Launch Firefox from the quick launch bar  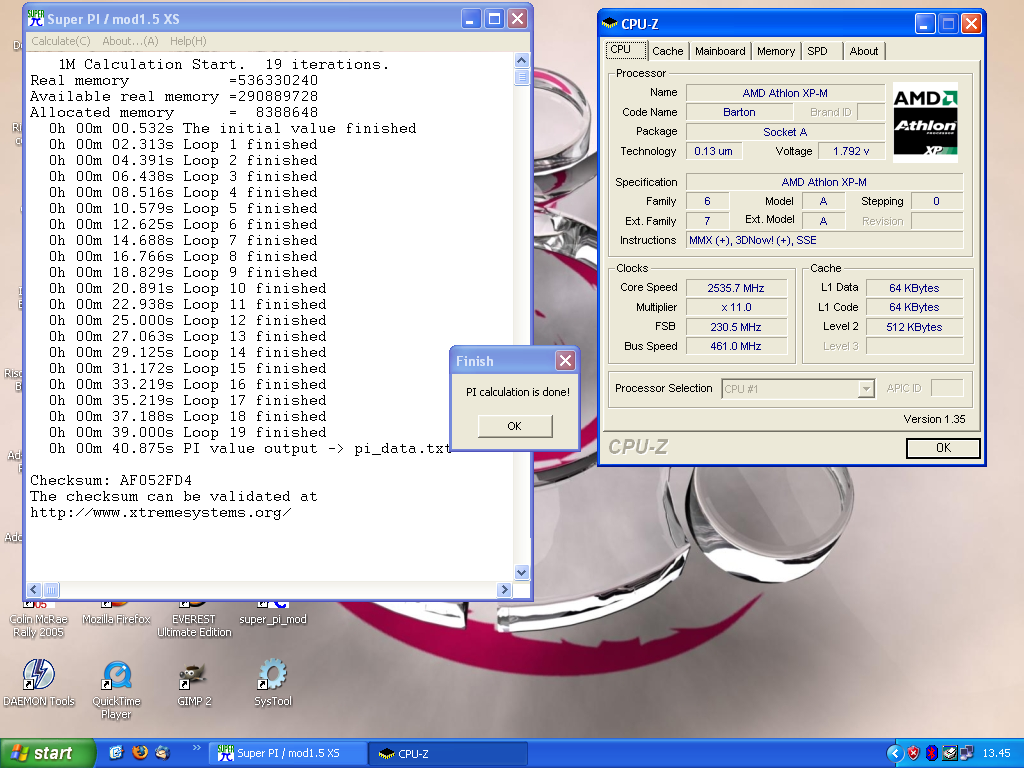(140, 752)
